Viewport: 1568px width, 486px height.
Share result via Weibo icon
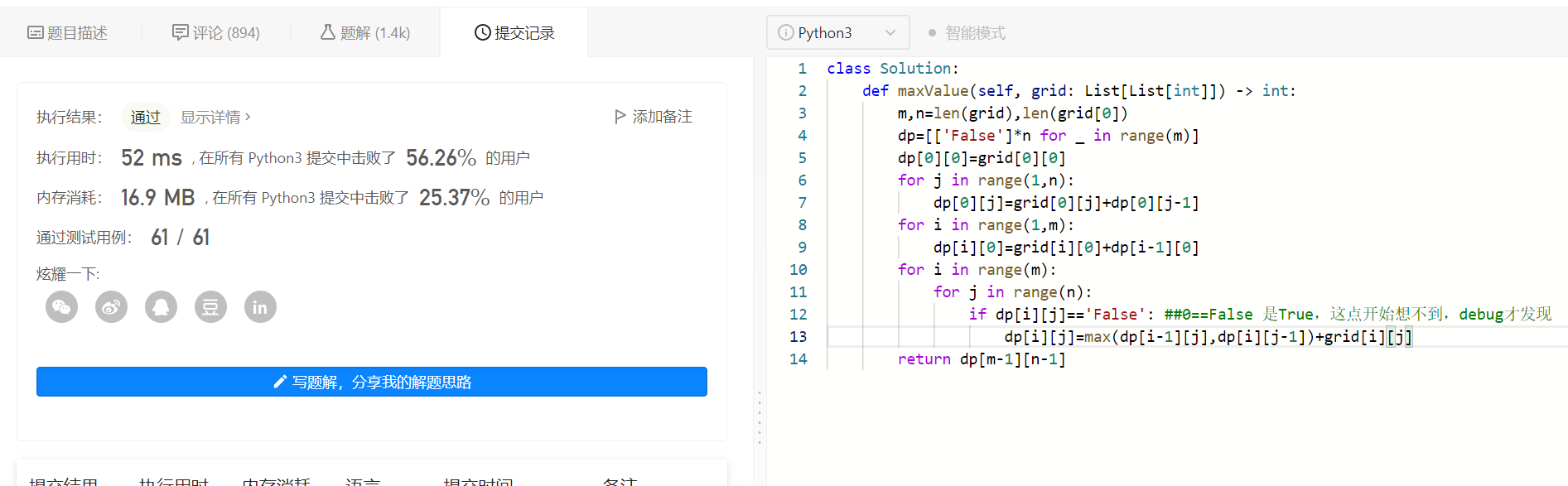click(x=112, y=307)
